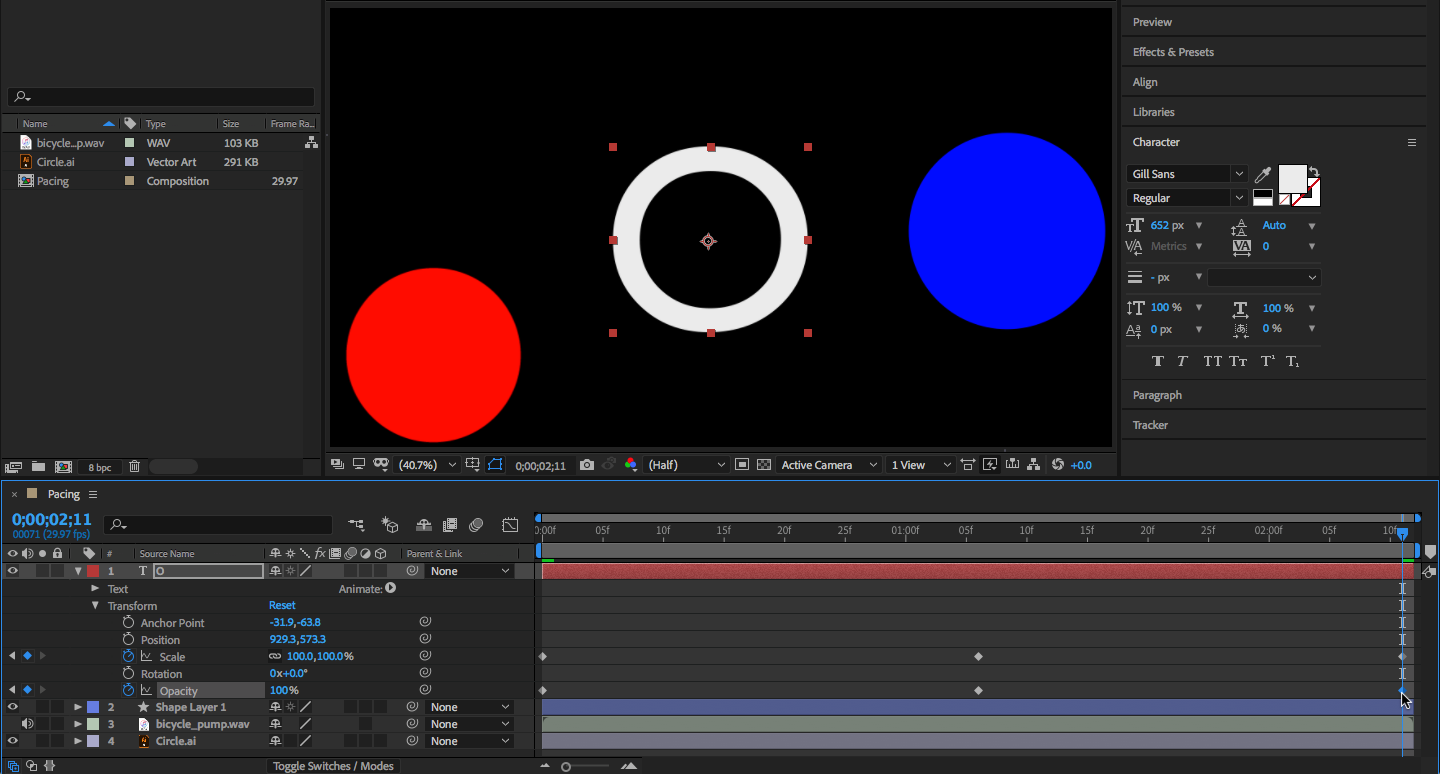Delete selected project item with trash icon

(x=134, y=467)
